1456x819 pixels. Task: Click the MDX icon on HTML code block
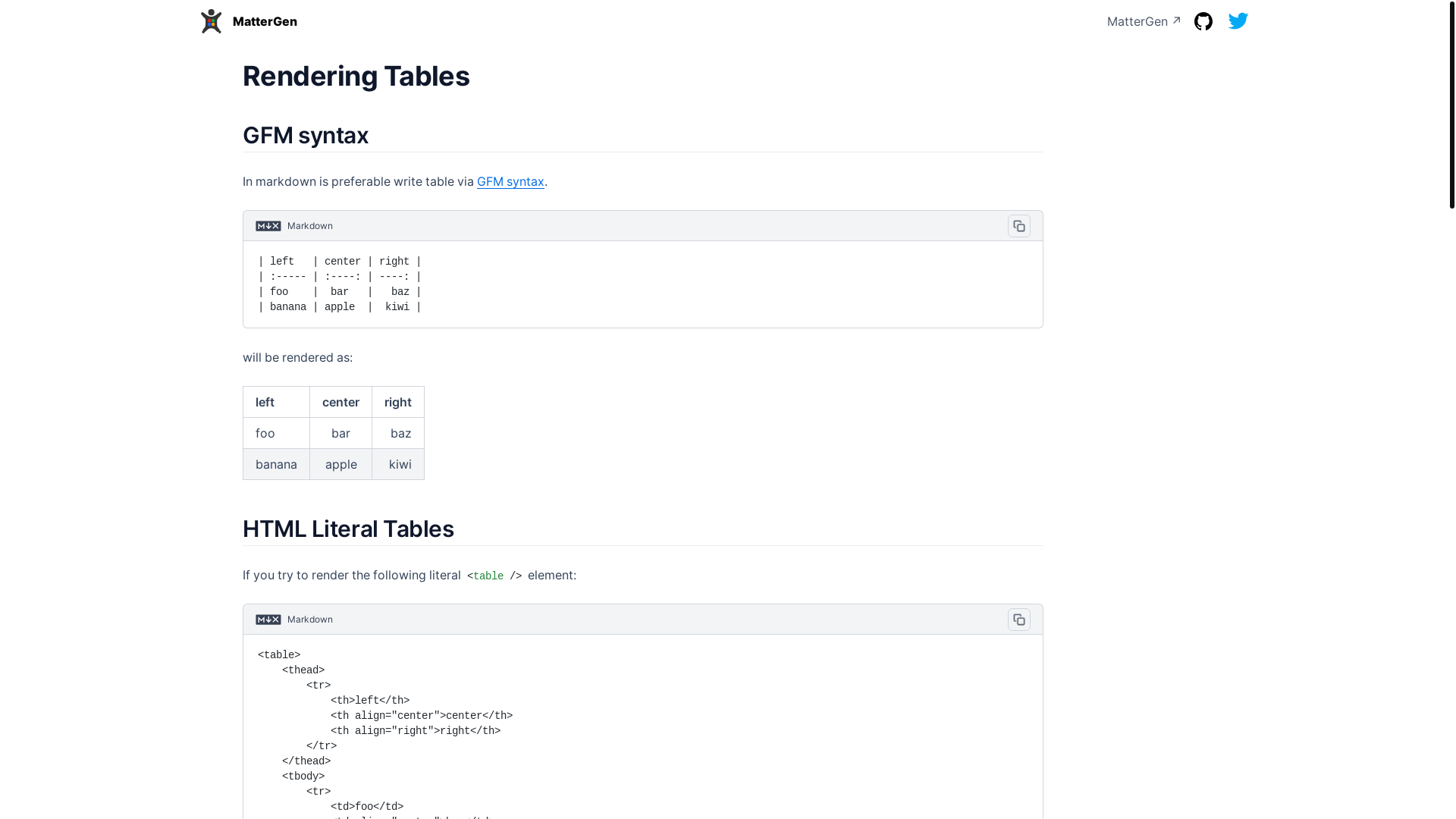268,620
